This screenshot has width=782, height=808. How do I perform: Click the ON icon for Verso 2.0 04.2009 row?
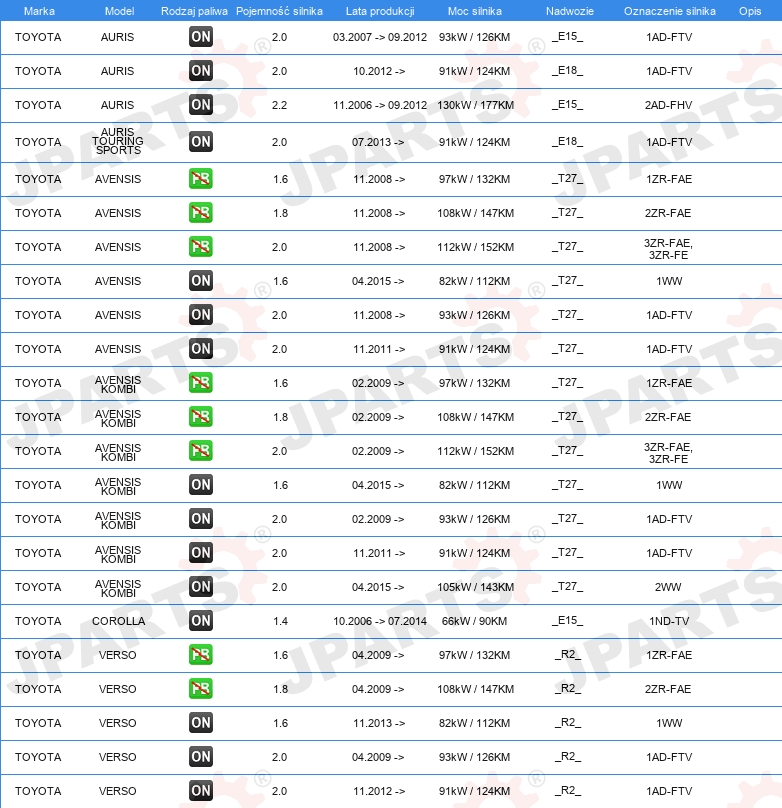(201, 757)
